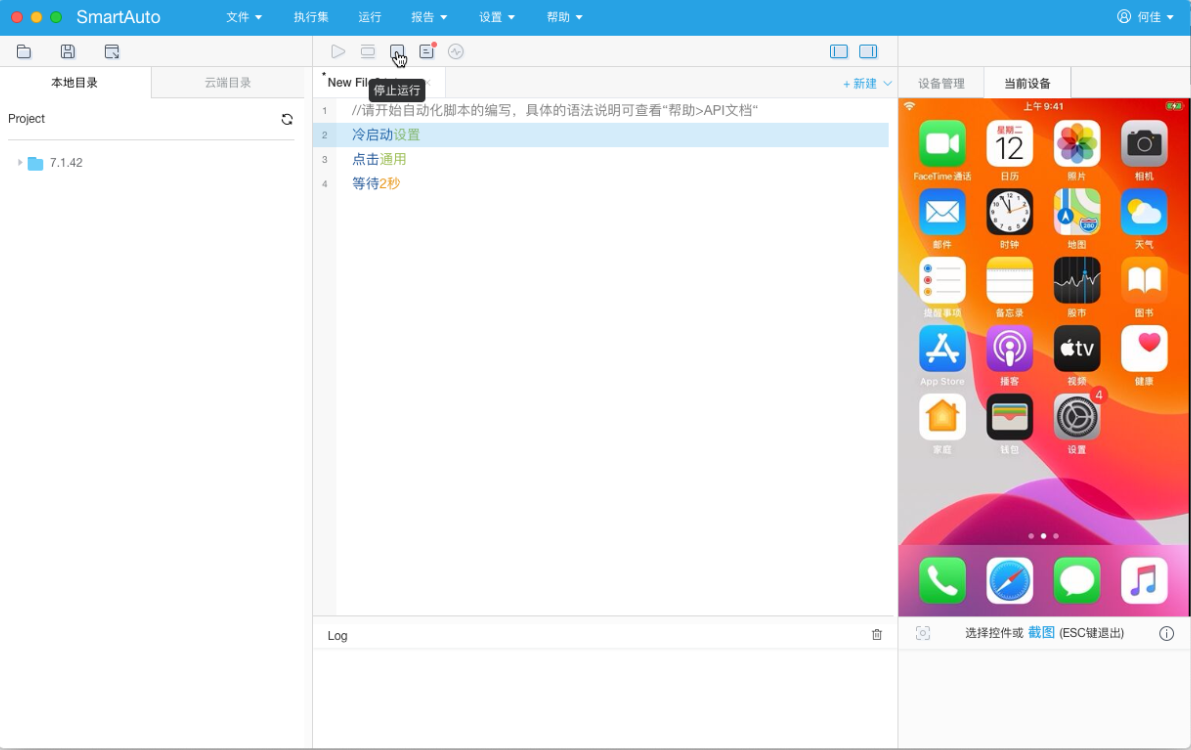The width and height of the screenshot is (1191, 750).
Task: Open the 运行 menu item
Action: [370, 17]
